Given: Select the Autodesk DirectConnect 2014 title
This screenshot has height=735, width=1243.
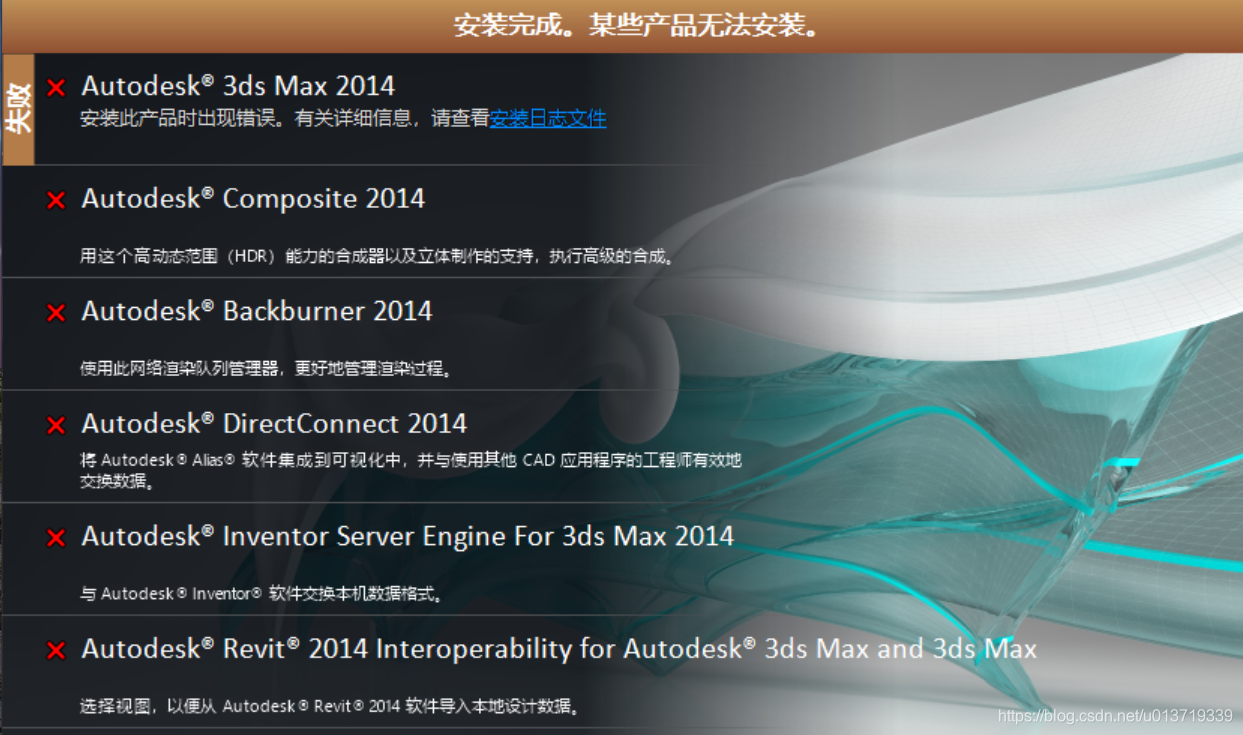Looking at the screenshot, I should pos(274,424).
